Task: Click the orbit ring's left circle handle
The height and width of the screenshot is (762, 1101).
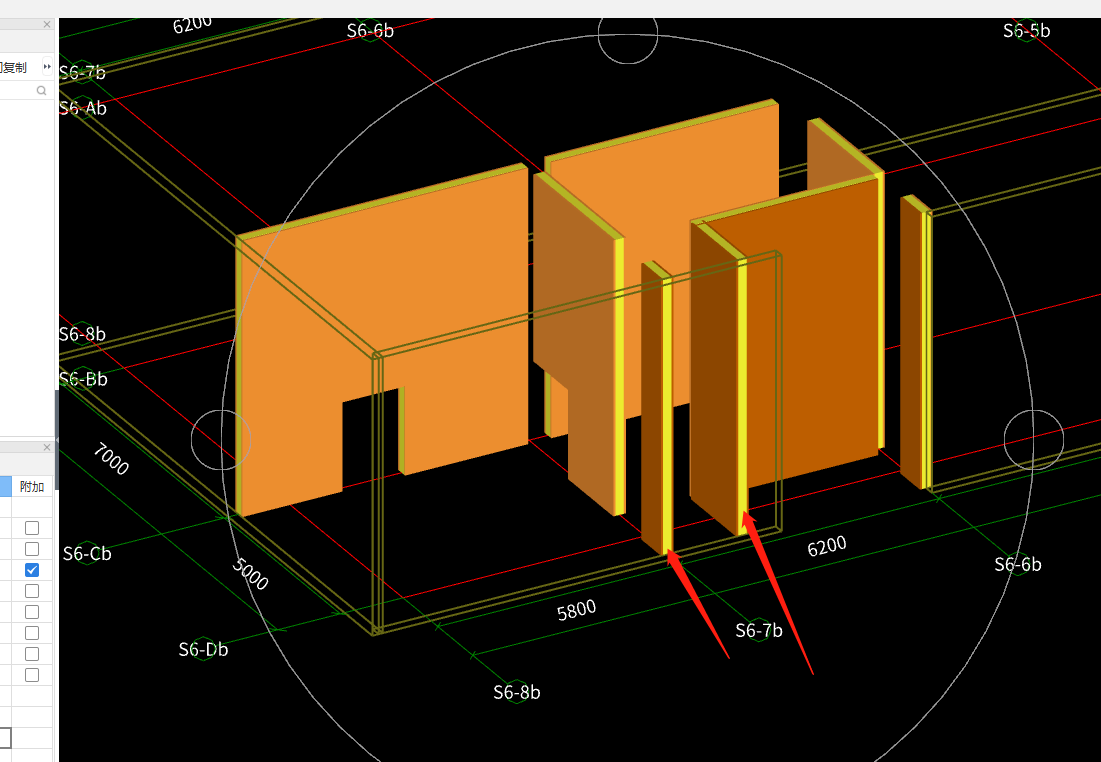Action: (x=221, y=440)
